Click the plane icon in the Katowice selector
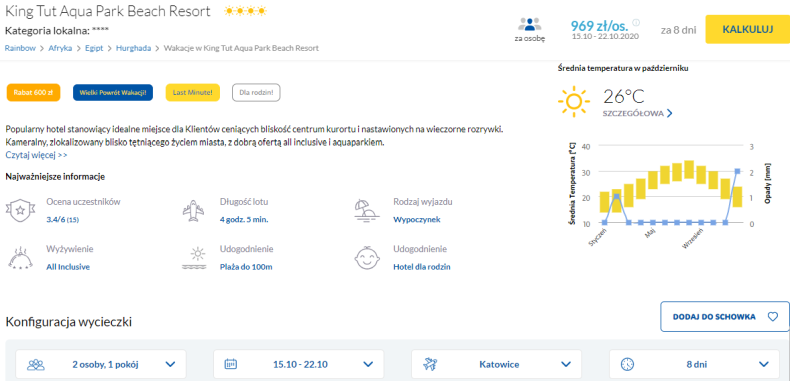This screenshot has width=790, height=381. pos(430,364)
